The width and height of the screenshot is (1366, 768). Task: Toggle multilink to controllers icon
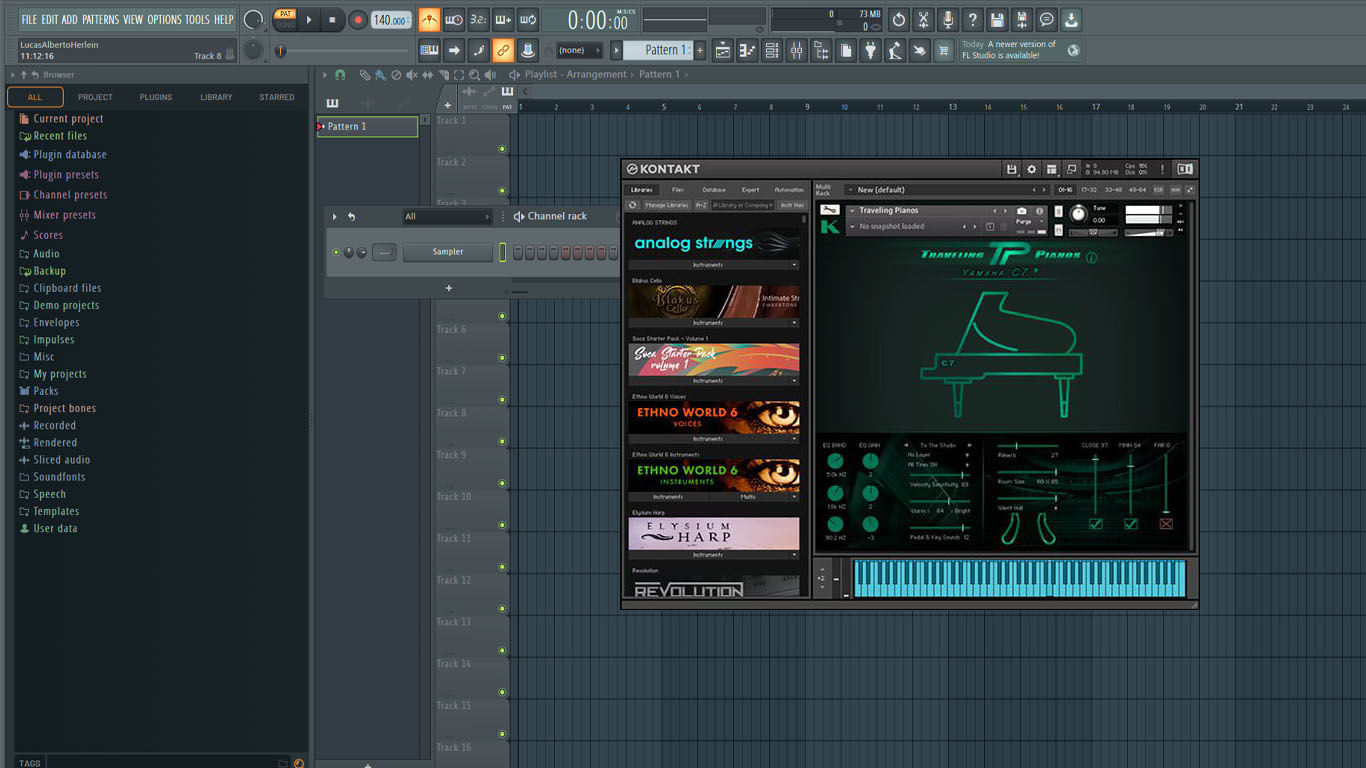pyautogui.click(x=503, y=50)
